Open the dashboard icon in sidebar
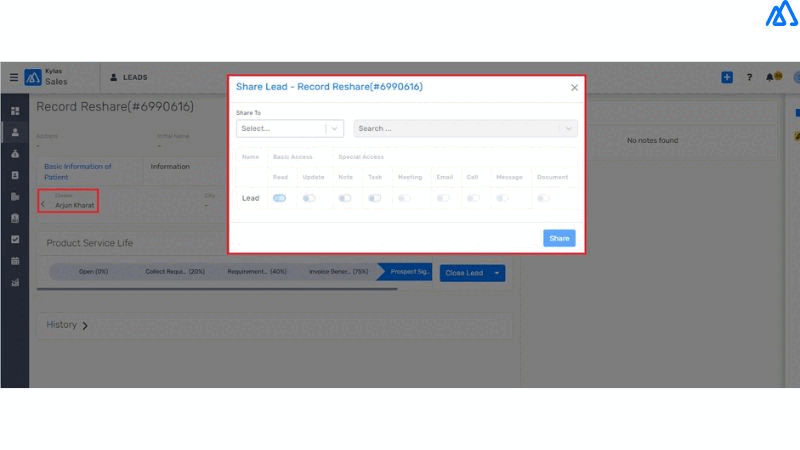Screen dimensions: 800x450 [x=15, y=111]
